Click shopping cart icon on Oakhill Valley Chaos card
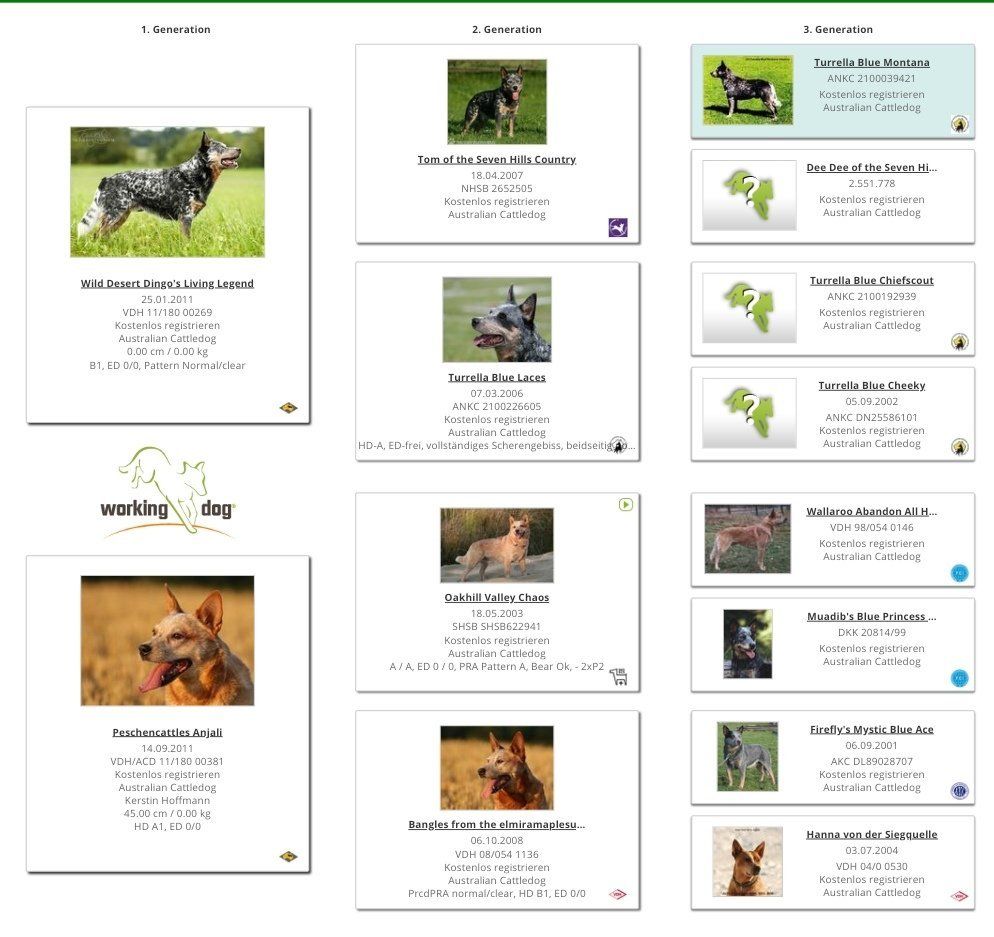994x937 pixels. tap(619, 676)
